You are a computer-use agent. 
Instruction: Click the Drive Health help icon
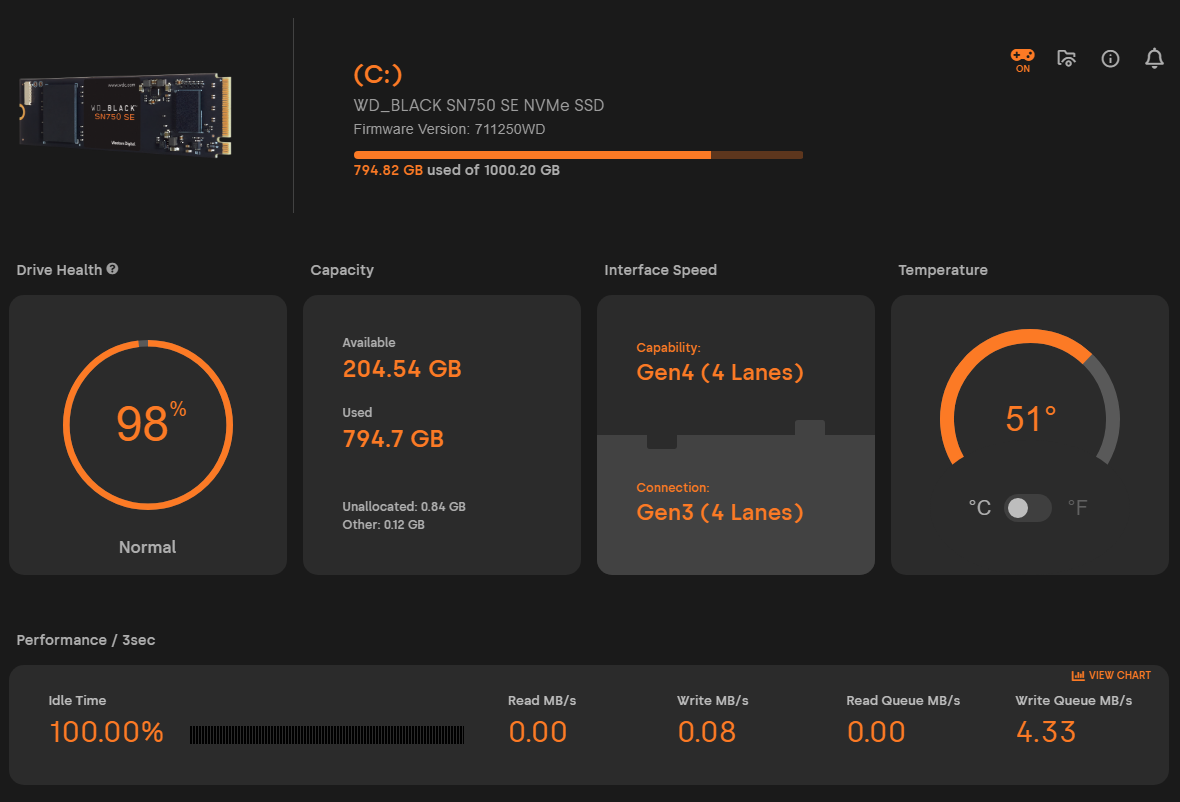[112, 269]
